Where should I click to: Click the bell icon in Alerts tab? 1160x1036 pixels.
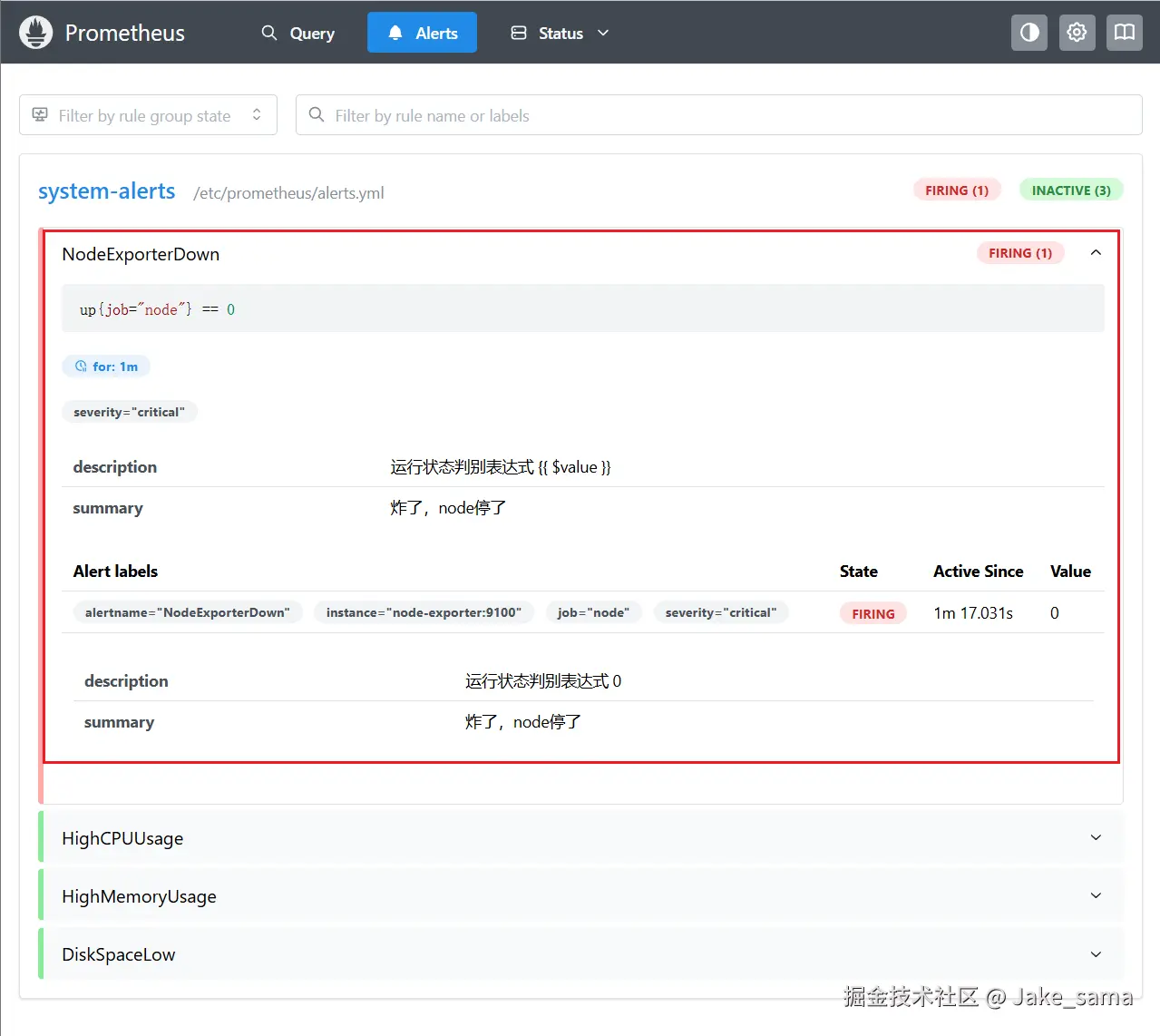coord(395,33)
